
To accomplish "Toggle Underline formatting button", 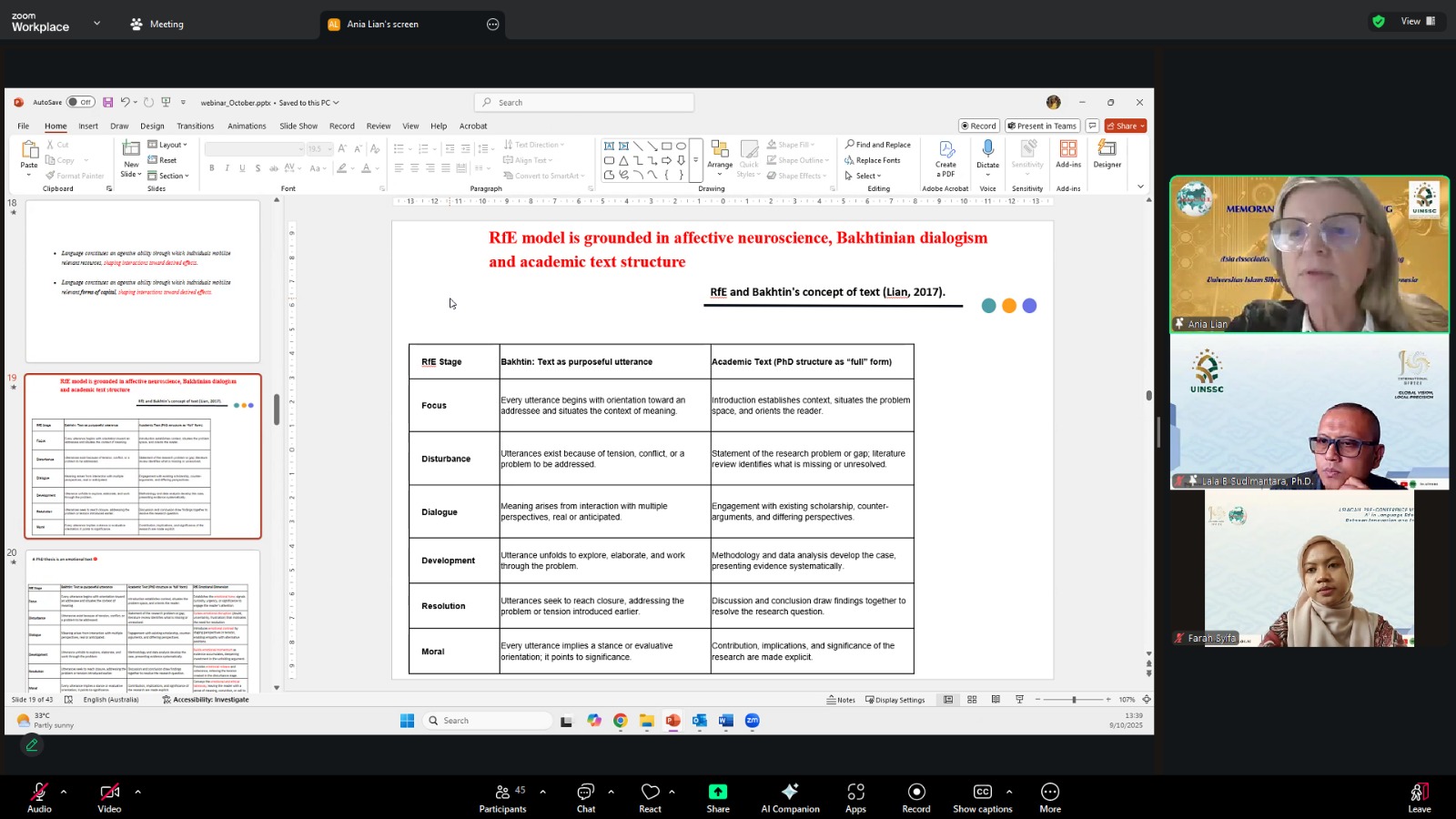I will [242, 168].
